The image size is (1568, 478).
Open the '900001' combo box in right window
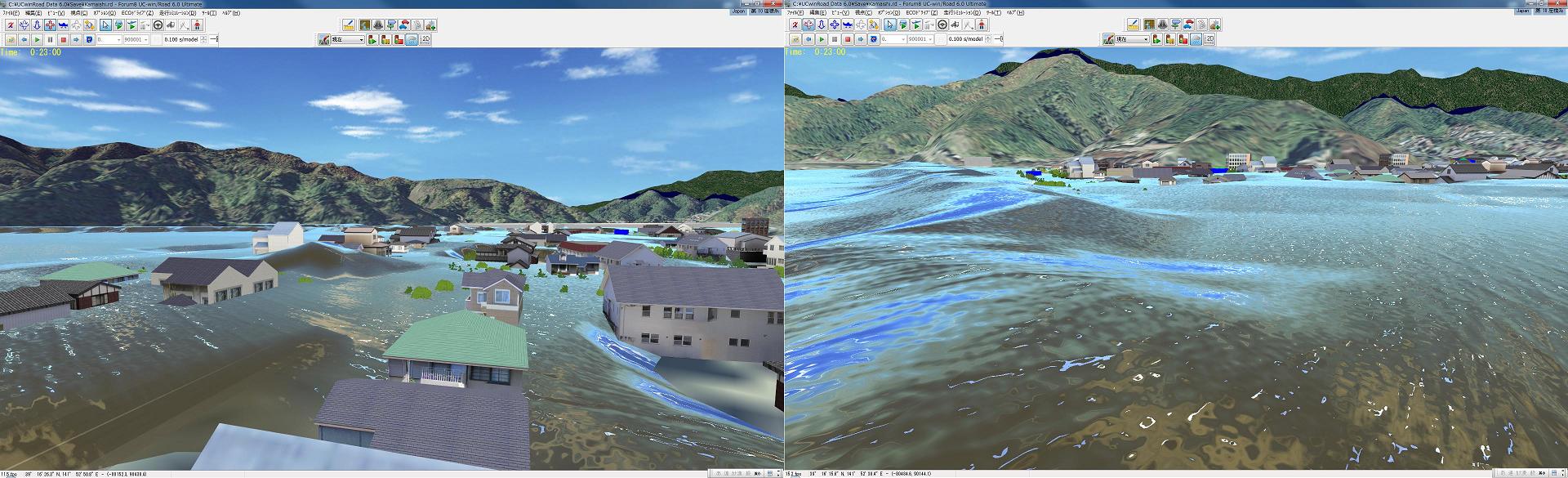920,39
